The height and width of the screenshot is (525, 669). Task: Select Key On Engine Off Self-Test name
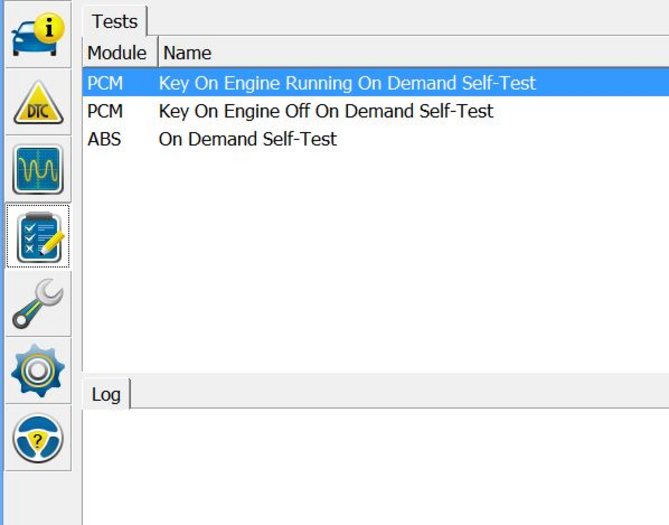tap(326, 111)
